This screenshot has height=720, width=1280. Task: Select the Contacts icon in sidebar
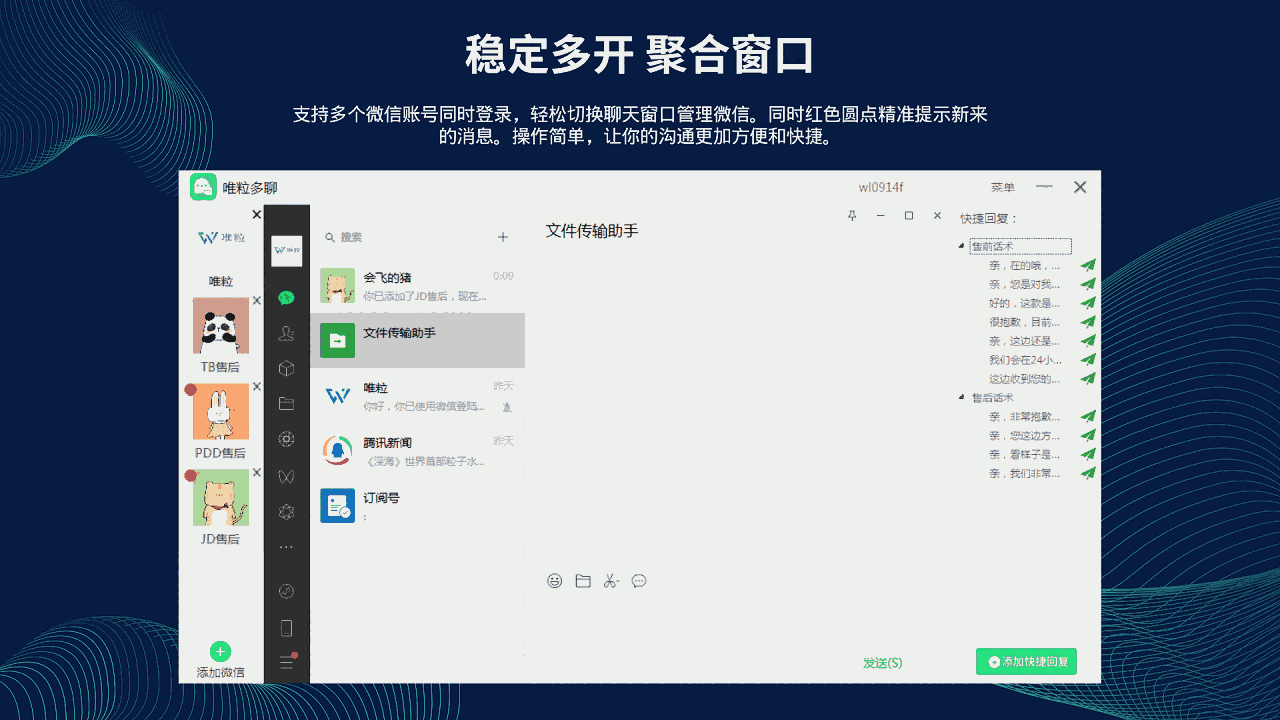point(286,334)
